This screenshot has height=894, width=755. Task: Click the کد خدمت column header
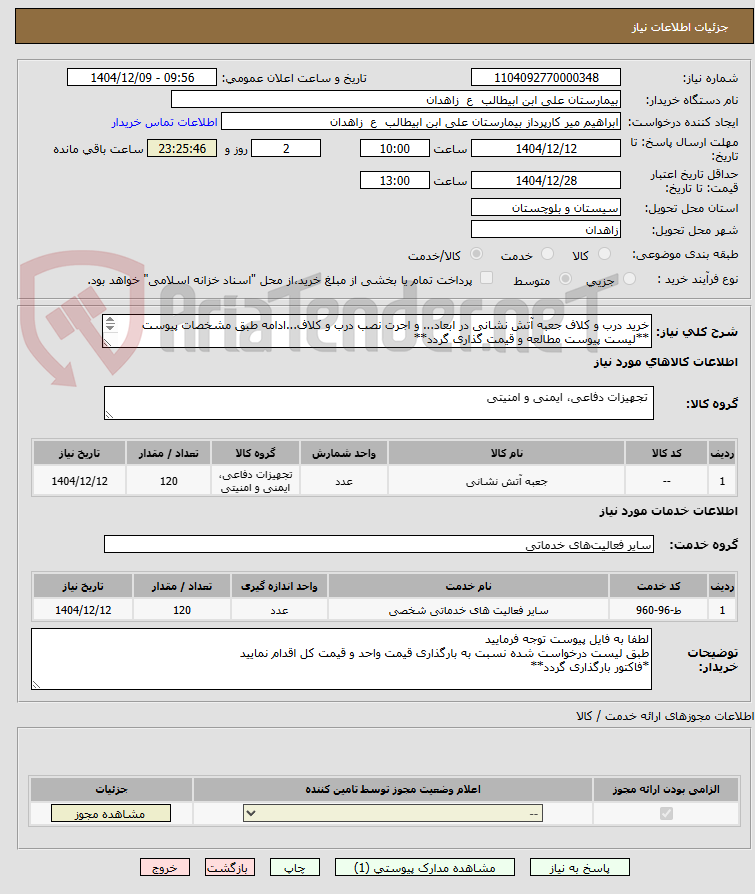[659, 586]
